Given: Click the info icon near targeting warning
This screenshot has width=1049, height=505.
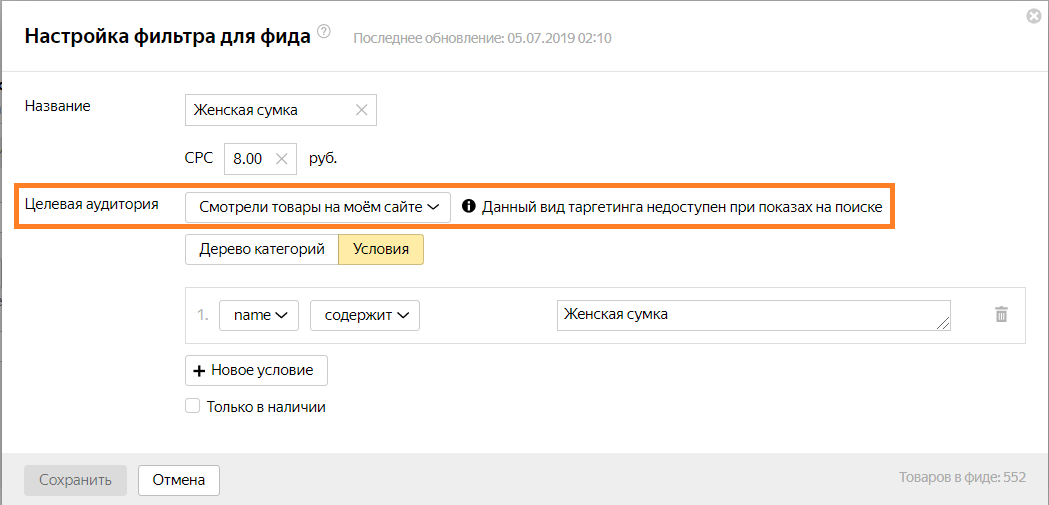Looking at the screenshot, I should 468,207.
